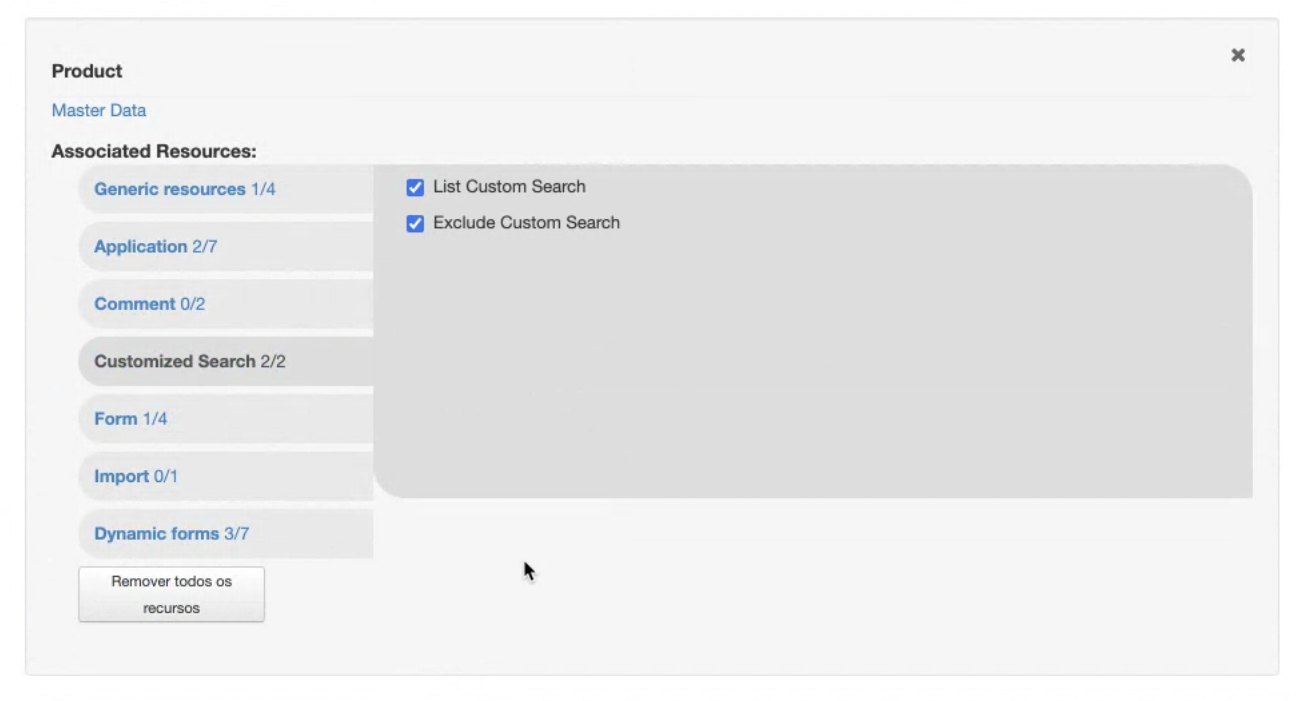Select the Customized Search tab
1296x701 pixels.
226,361
